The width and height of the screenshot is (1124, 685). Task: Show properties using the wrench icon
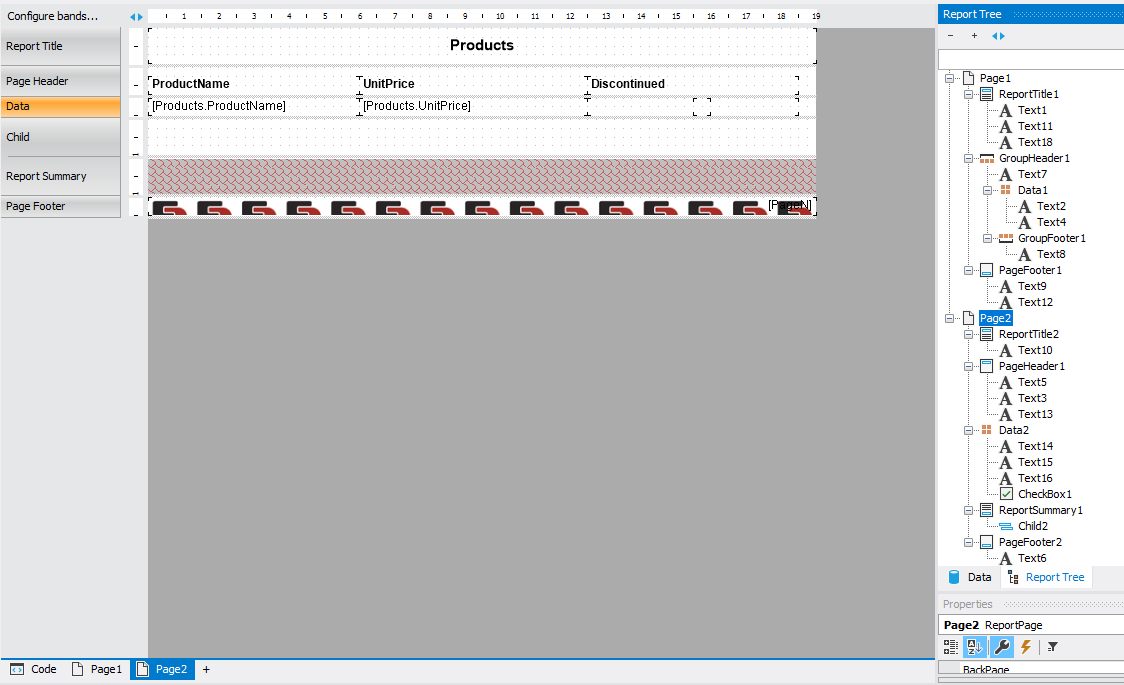click(1000, 647)
